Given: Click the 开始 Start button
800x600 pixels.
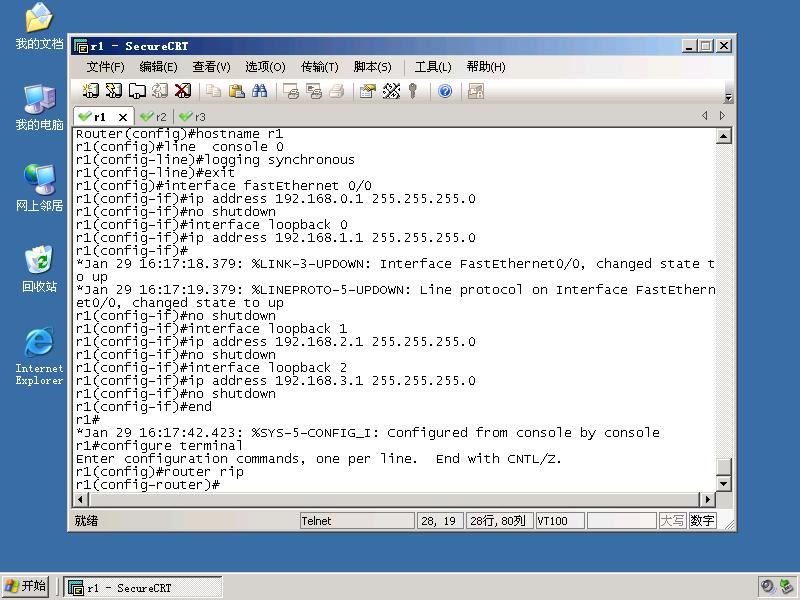Looking at the screenshot, I should [x=26, y=586].
